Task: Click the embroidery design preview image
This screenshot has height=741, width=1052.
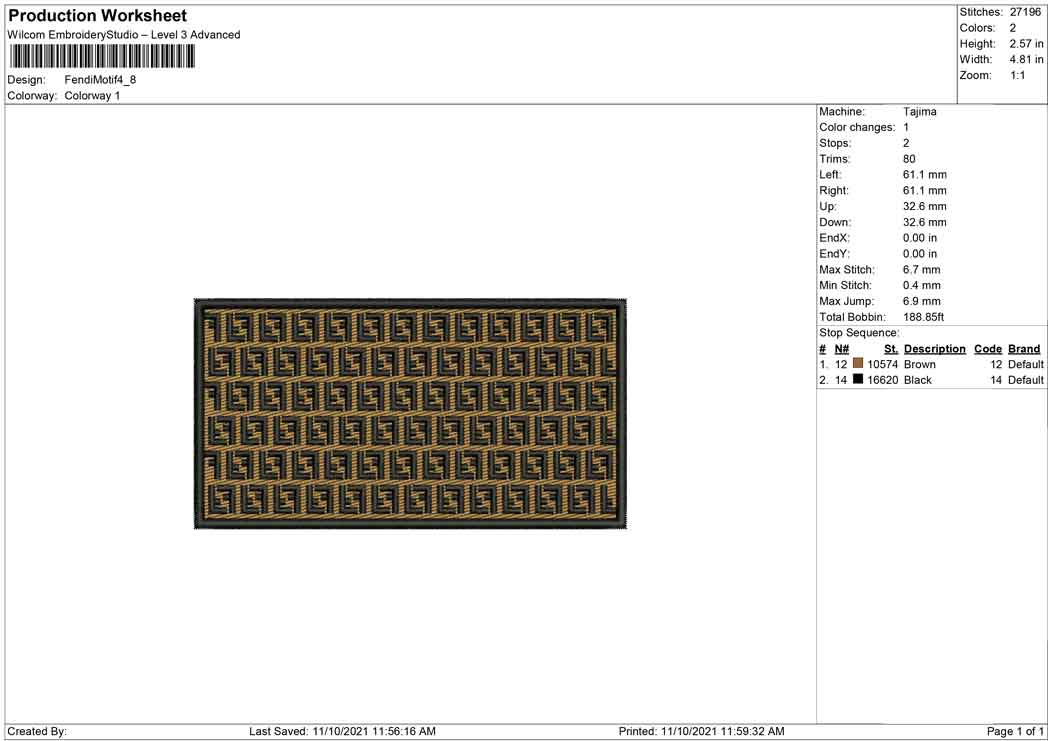Action: pos(410,413)
